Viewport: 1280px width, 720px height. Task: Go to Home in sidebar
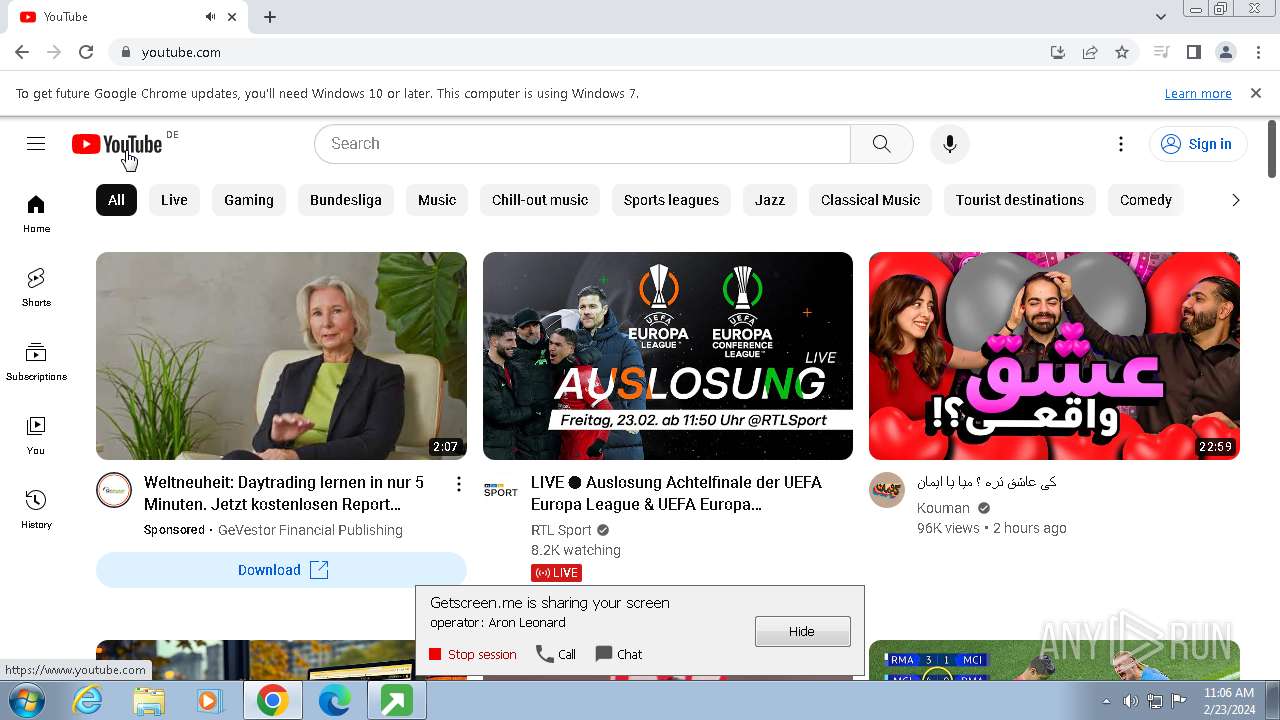click(x=36, y=214)
